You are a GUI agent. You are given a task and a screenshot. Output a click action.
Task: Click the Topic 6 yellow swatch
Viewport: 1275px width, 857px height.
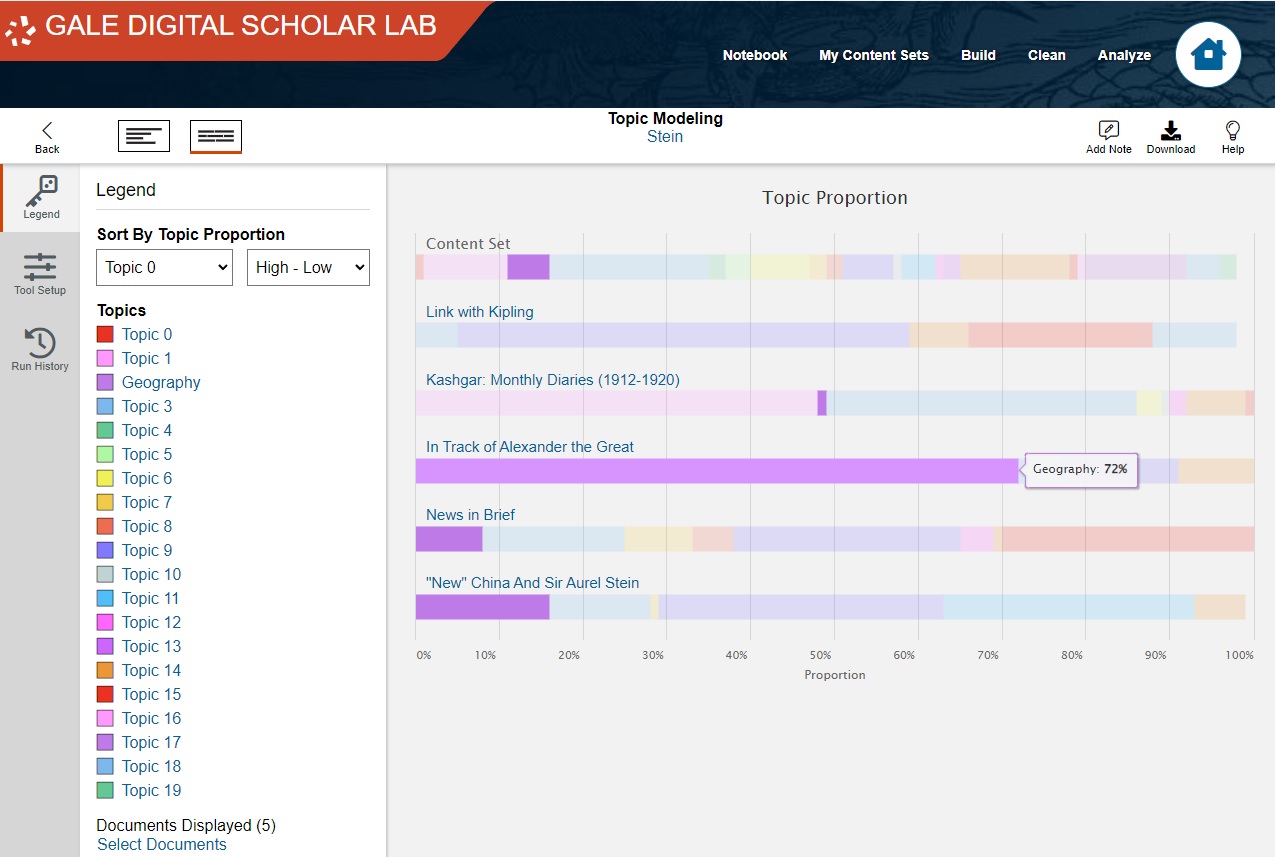coord(105,478)
